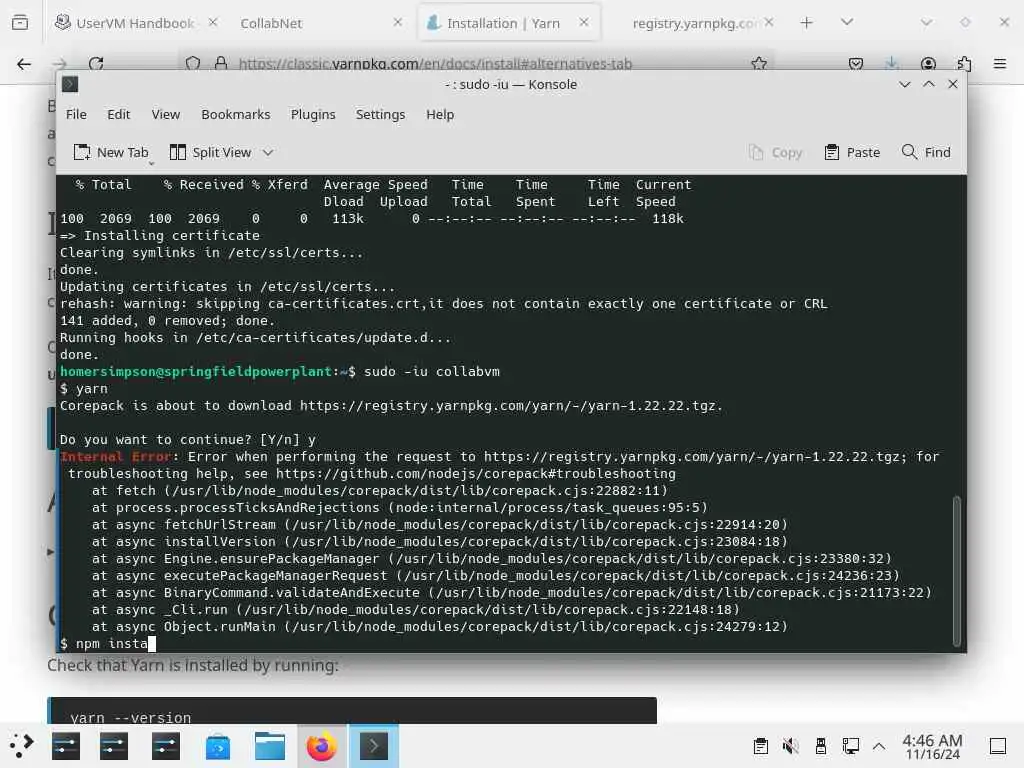Open the KDE application launcher
Screen dimensions: 1024x768
[22, 745]
